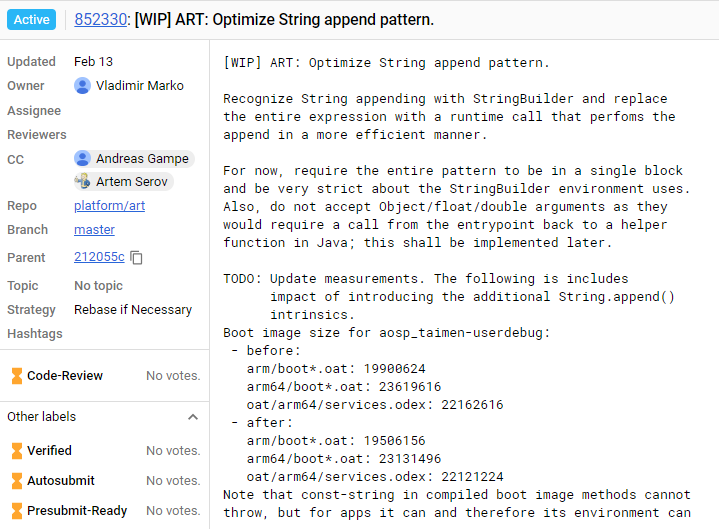Viewport: 719px width, 529px height.
Task: Open change number 852330 link
Action: coord(100,20)
